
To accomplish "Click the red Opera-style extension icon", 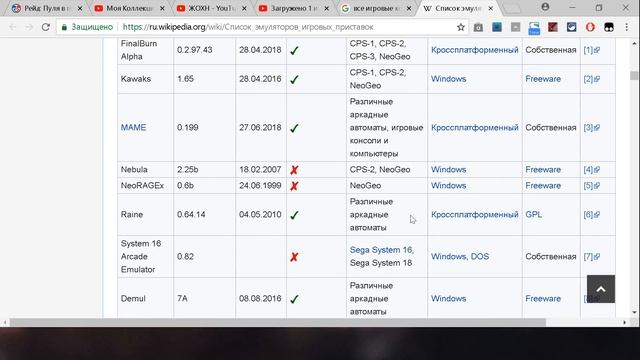I will click(x=590, y=27).
